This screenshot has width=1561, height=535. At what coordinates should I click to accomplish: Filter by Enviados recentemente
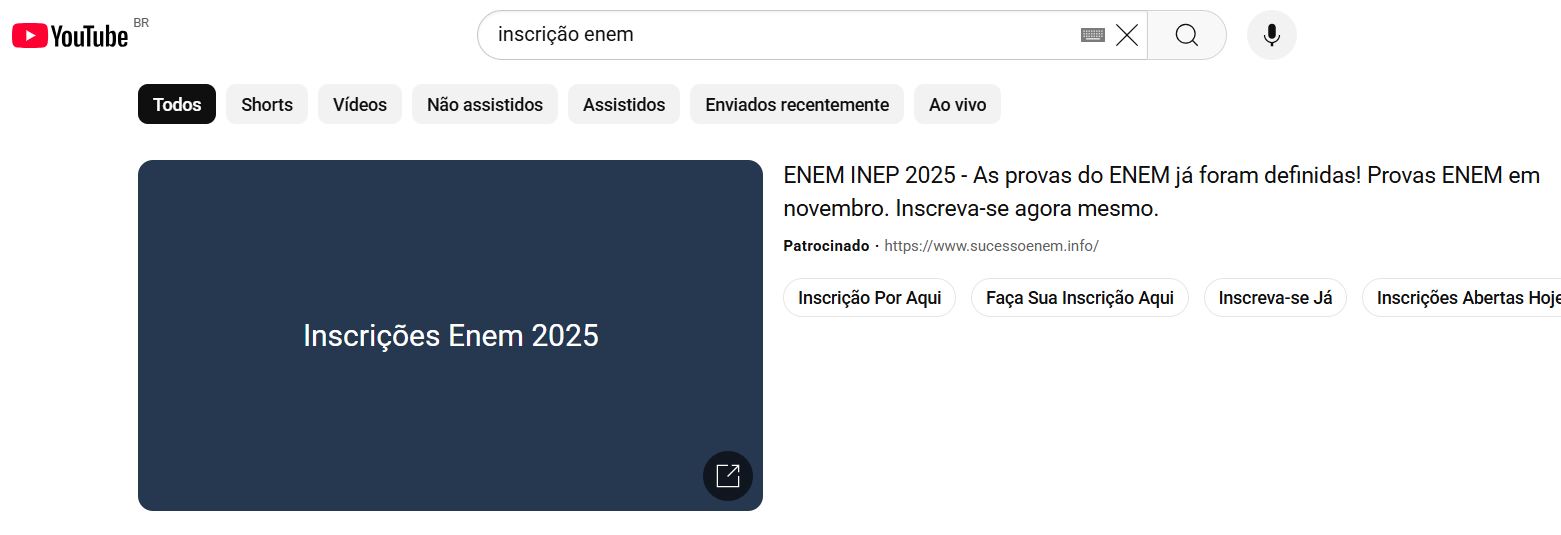(797, 104)
